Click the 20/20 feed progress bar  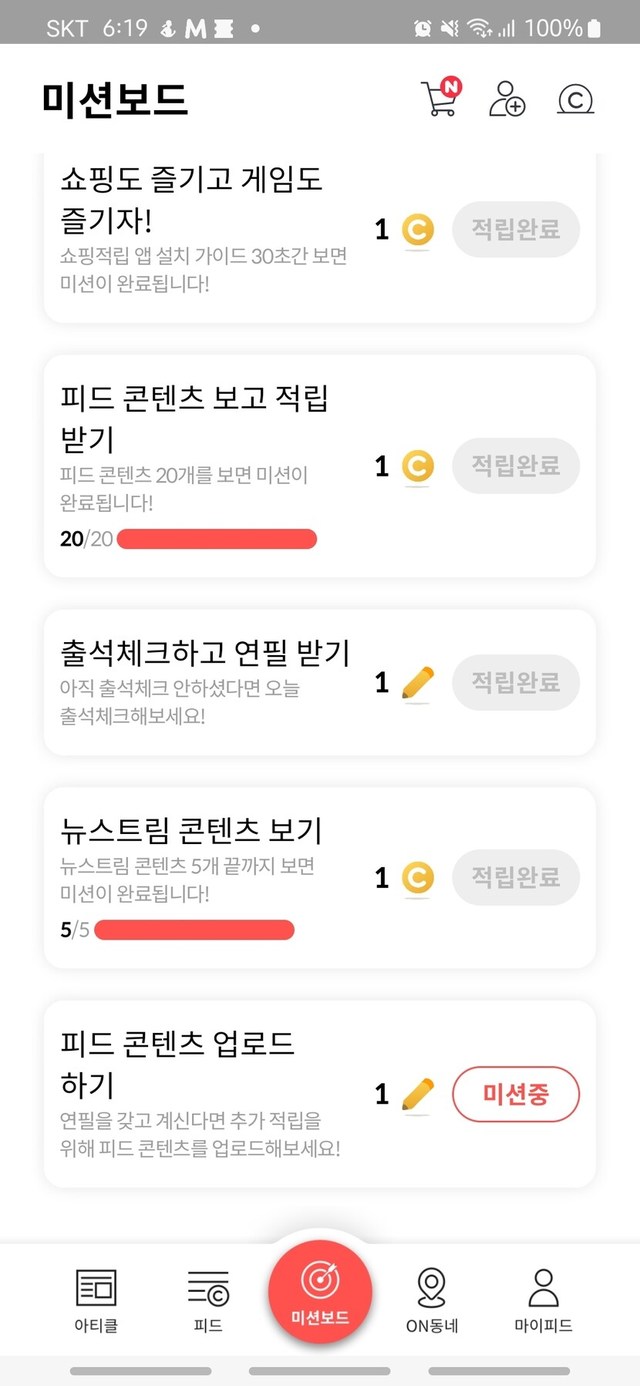click(216, 540)
